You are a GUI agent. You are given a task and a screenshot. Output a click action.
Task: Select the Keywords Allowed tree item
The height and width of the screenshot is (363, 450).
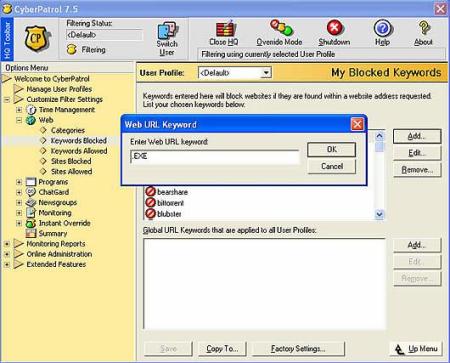[x=79, y=151]
